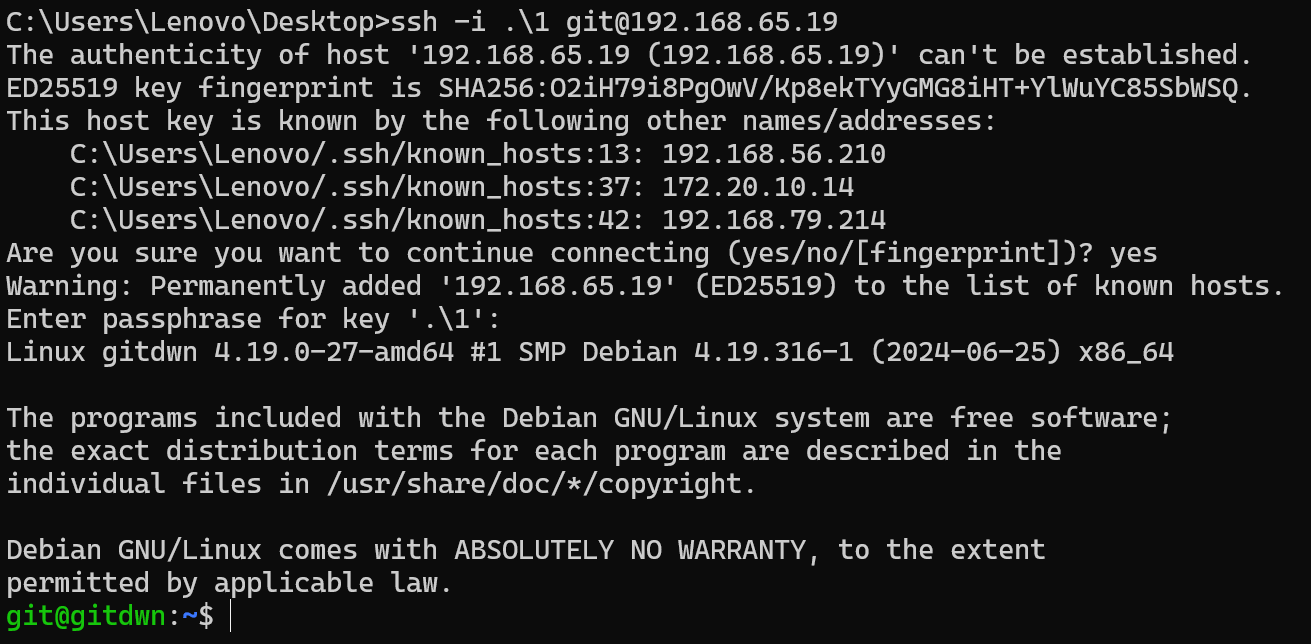Click the "Linux gitdwn" kernel version line
The height and width of the screenshot is (644, 1311).
590,352
